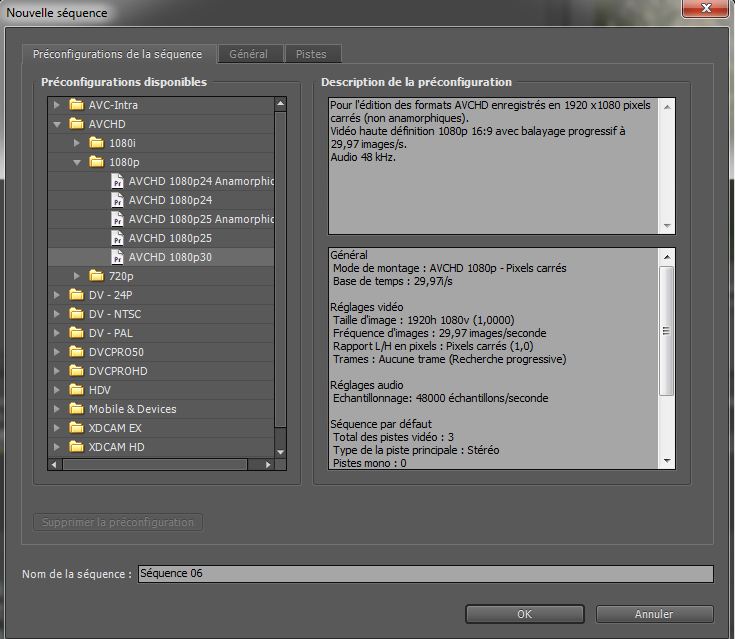Click the preset list vertical scrollbar
Viewport: 735px width, 639px height.
pos(280,269)
